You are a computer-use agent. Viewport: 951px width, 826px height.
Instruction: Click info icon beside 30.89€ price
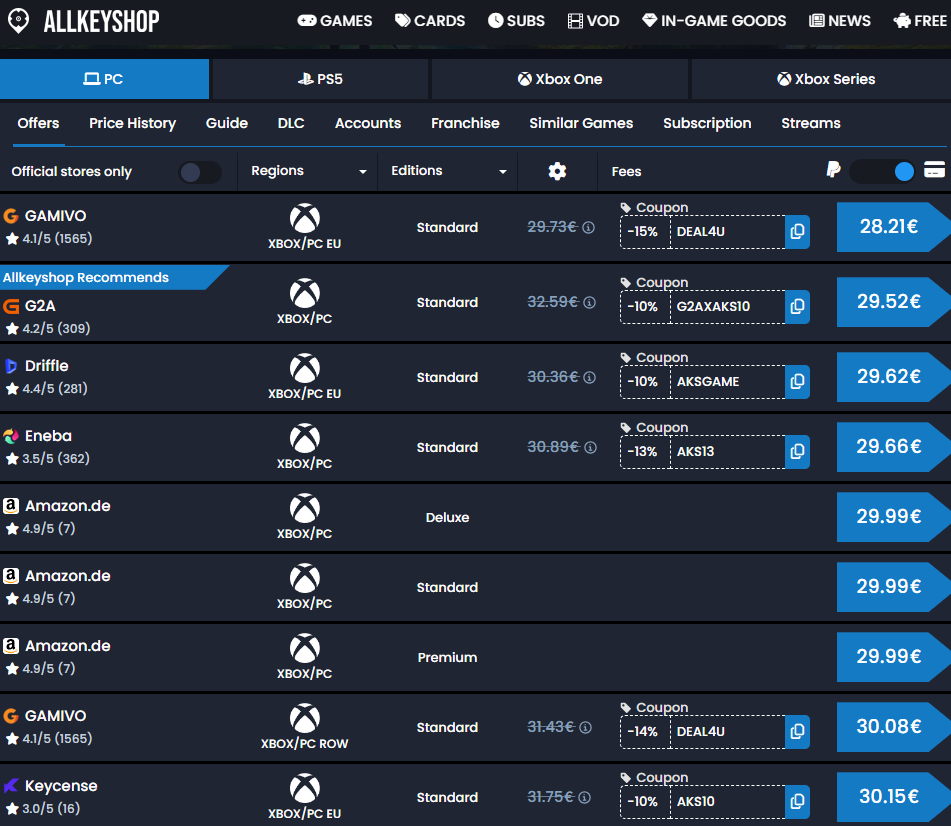(589, 448)
